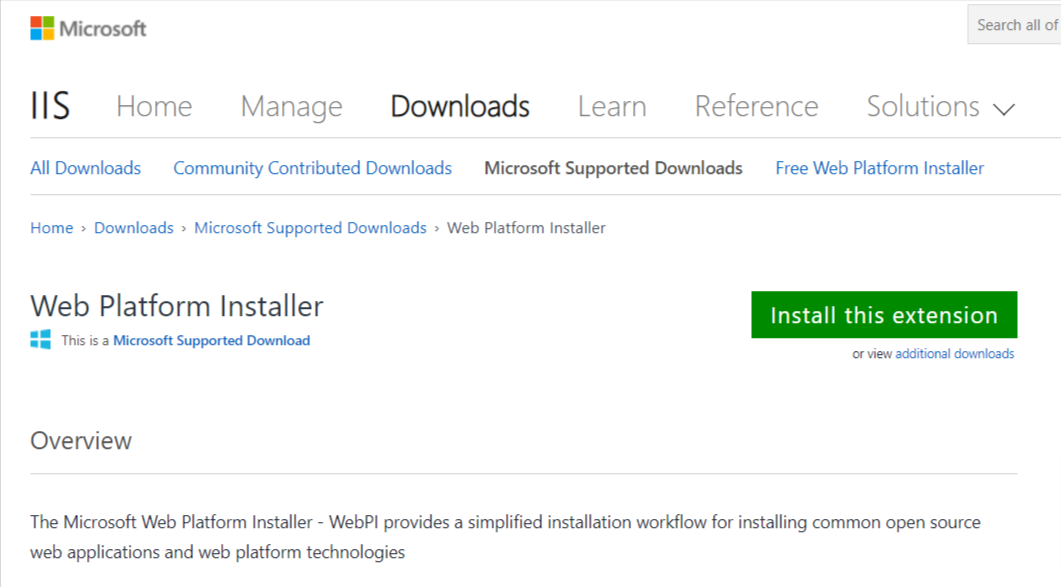
Task: Click the Windows logo beside Supported Download
Action: tap(41, 340)
